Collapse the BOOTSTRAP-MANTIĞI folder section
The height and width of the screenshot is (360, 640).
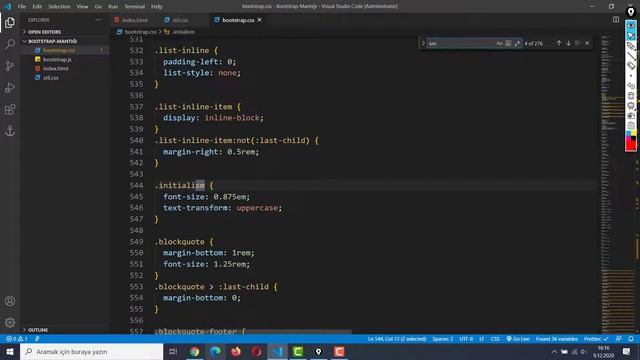coord(65,41)
